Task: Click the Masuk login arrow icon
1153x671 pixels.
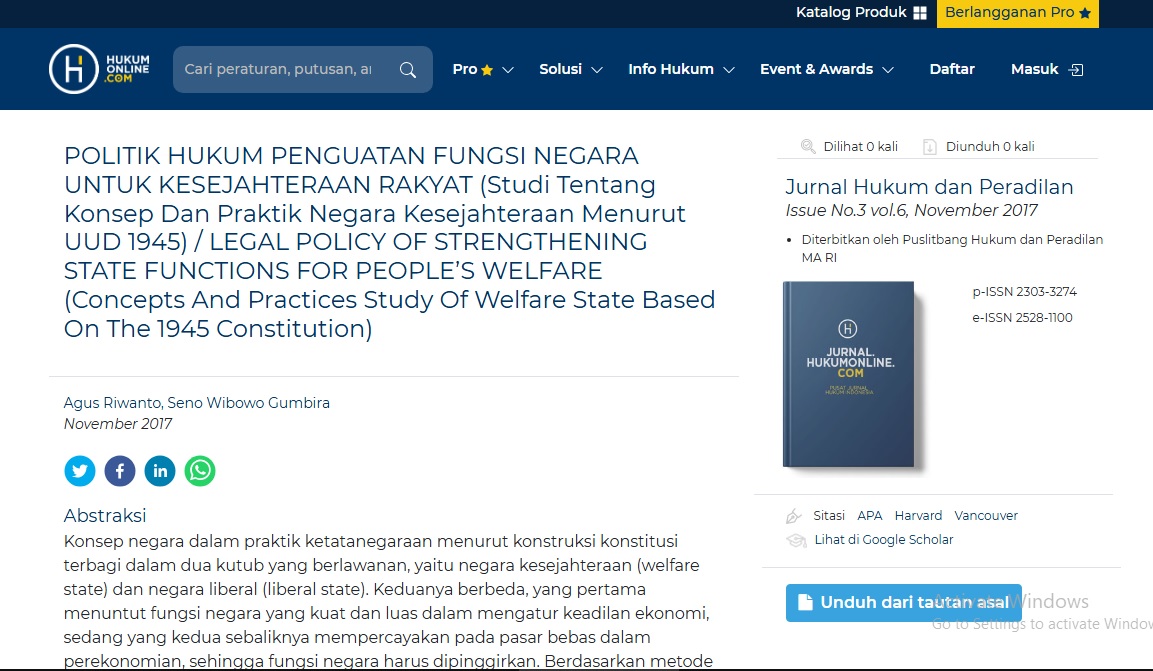Action: click(1076, 70)
